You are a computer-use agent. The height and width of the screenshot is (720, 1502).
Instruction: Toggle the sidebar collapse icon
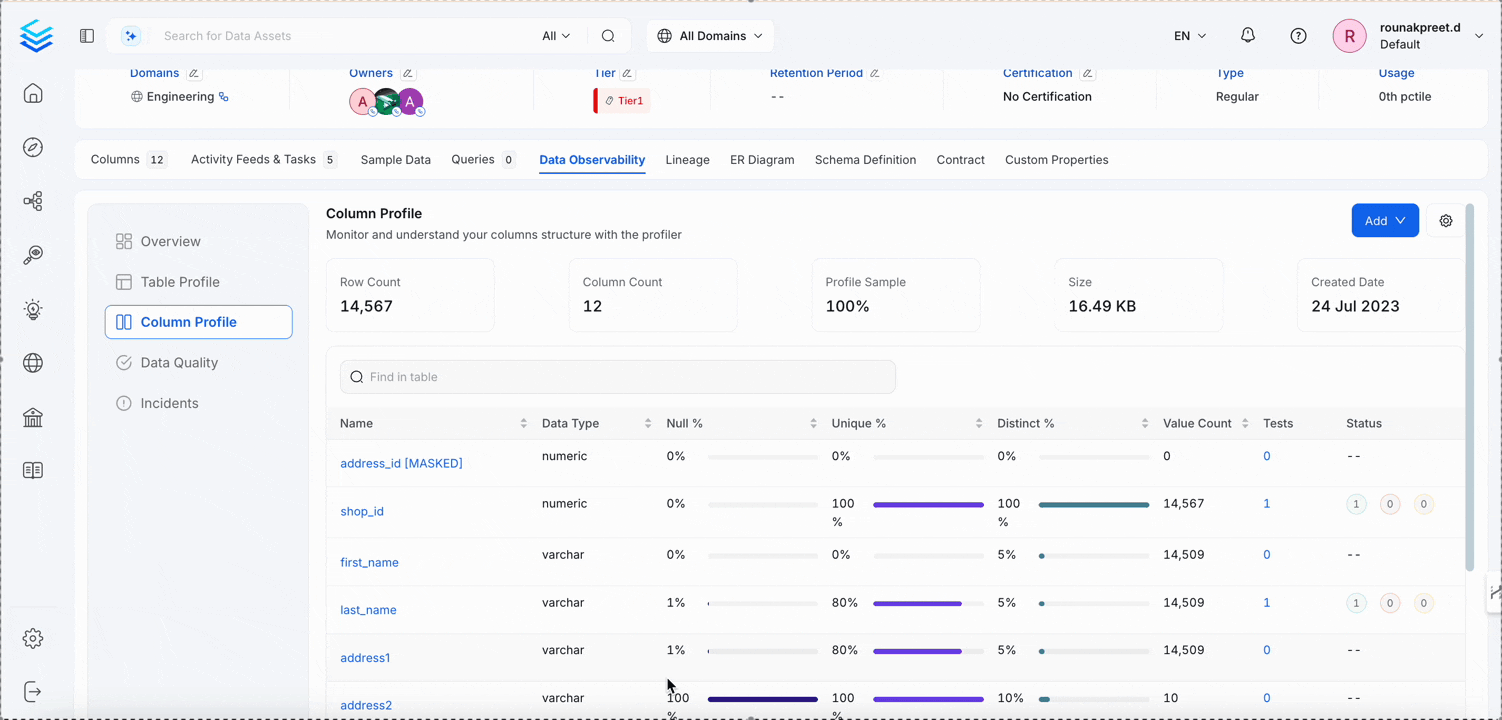pos(87,36)
